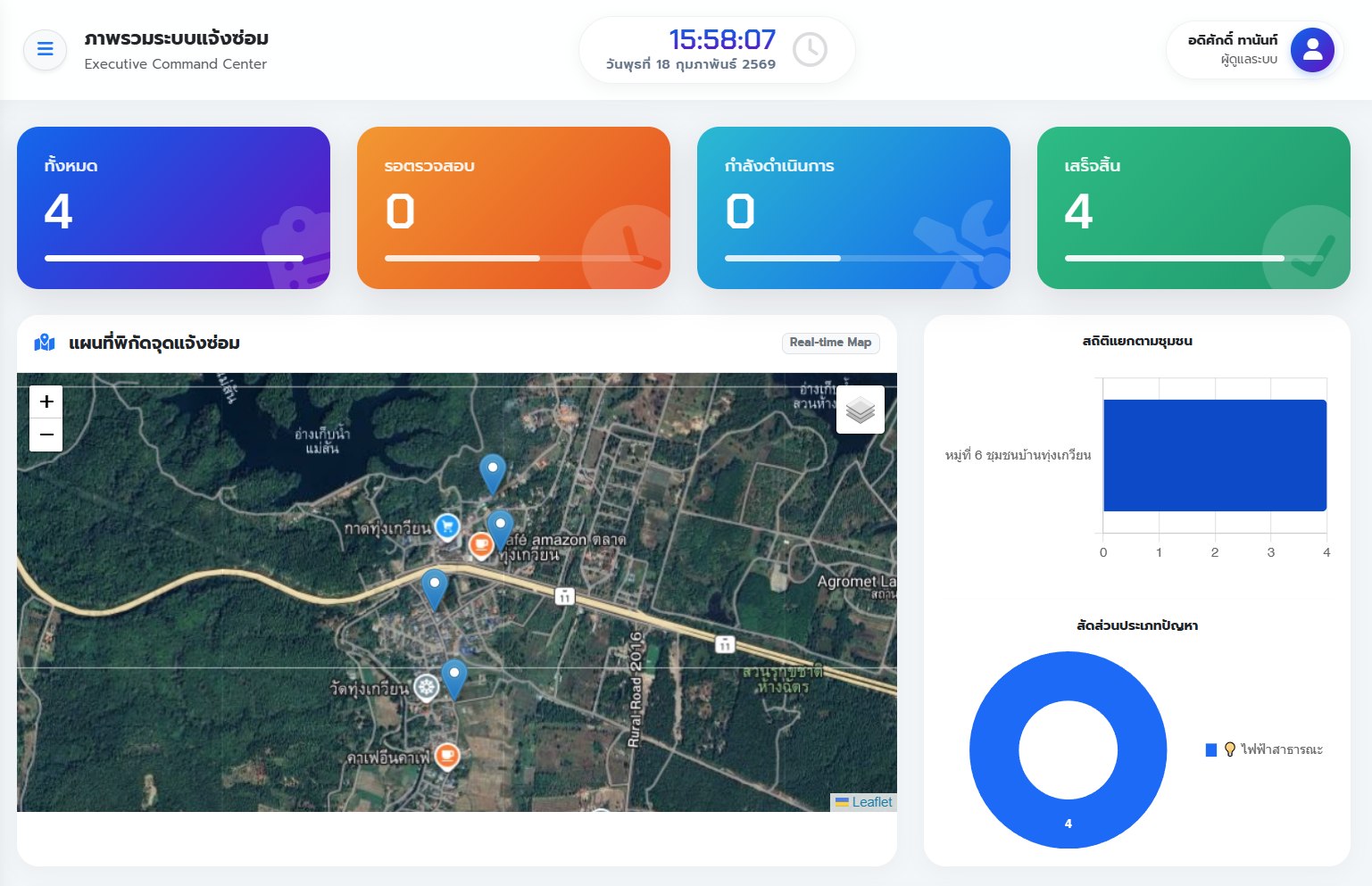Select the blue pin next to Cafe Amazon

tap(500, 527)
